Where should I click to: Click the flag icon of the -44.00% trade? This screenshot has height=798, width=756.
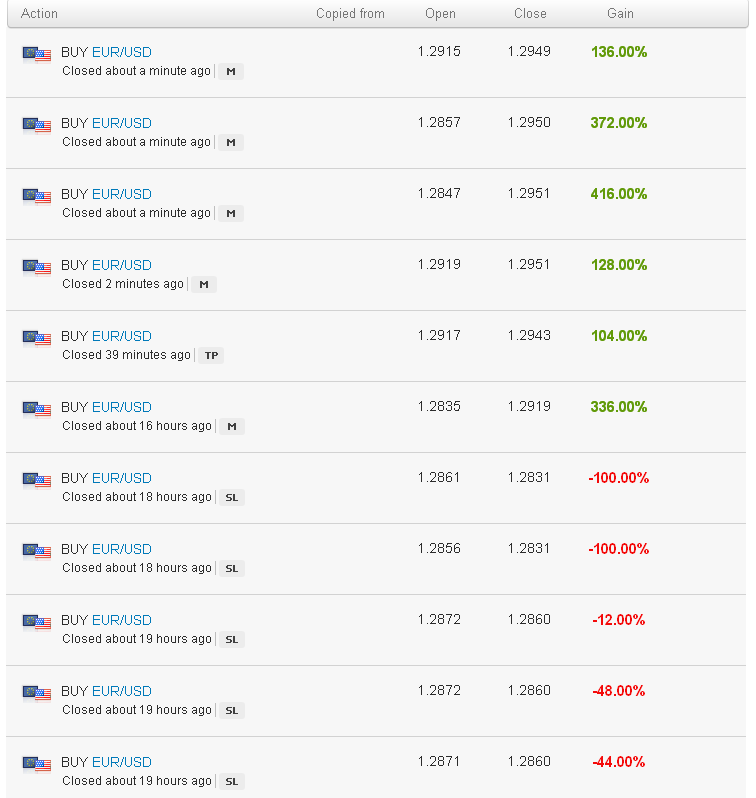click(x=37, y=764)
